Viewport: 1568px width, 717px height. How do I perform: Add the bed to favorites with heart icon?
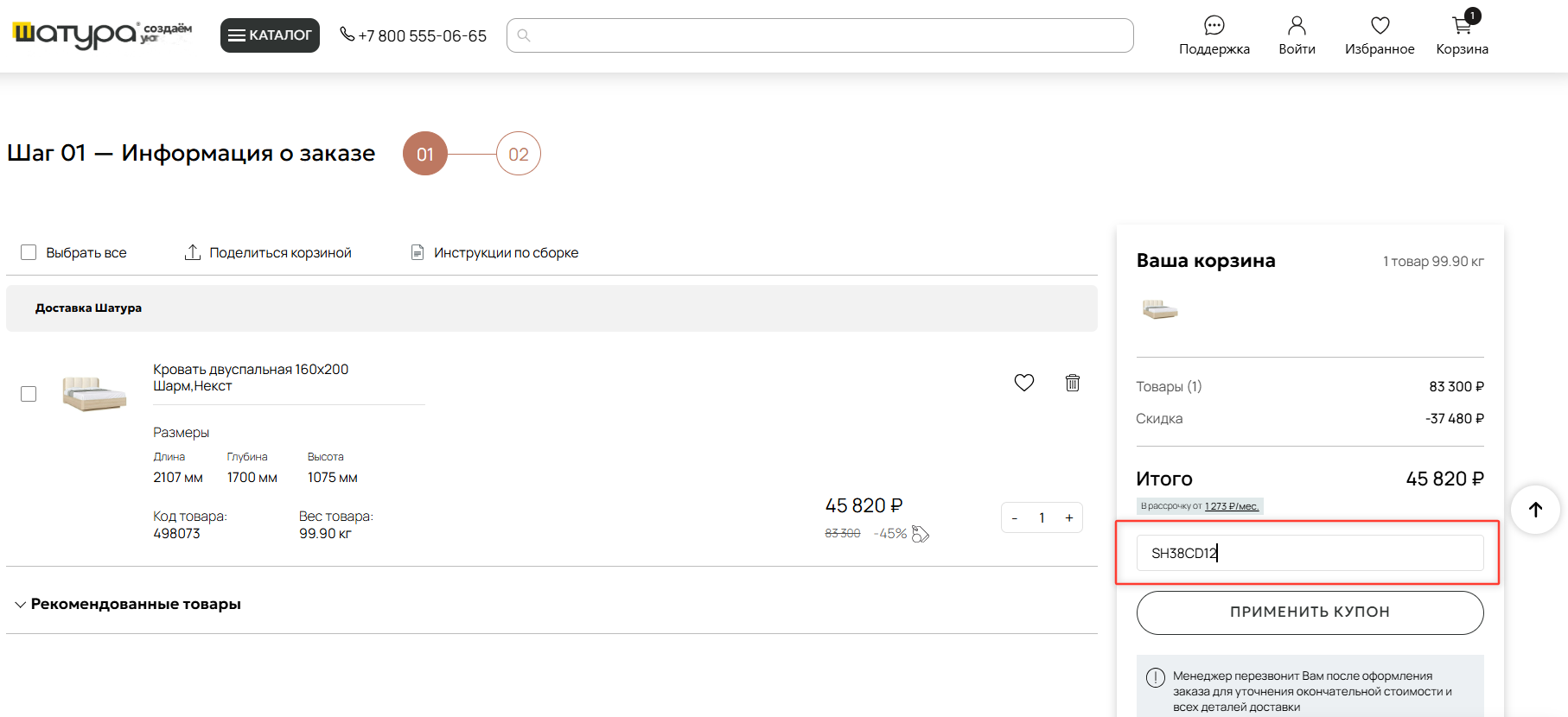point(1024,383)
